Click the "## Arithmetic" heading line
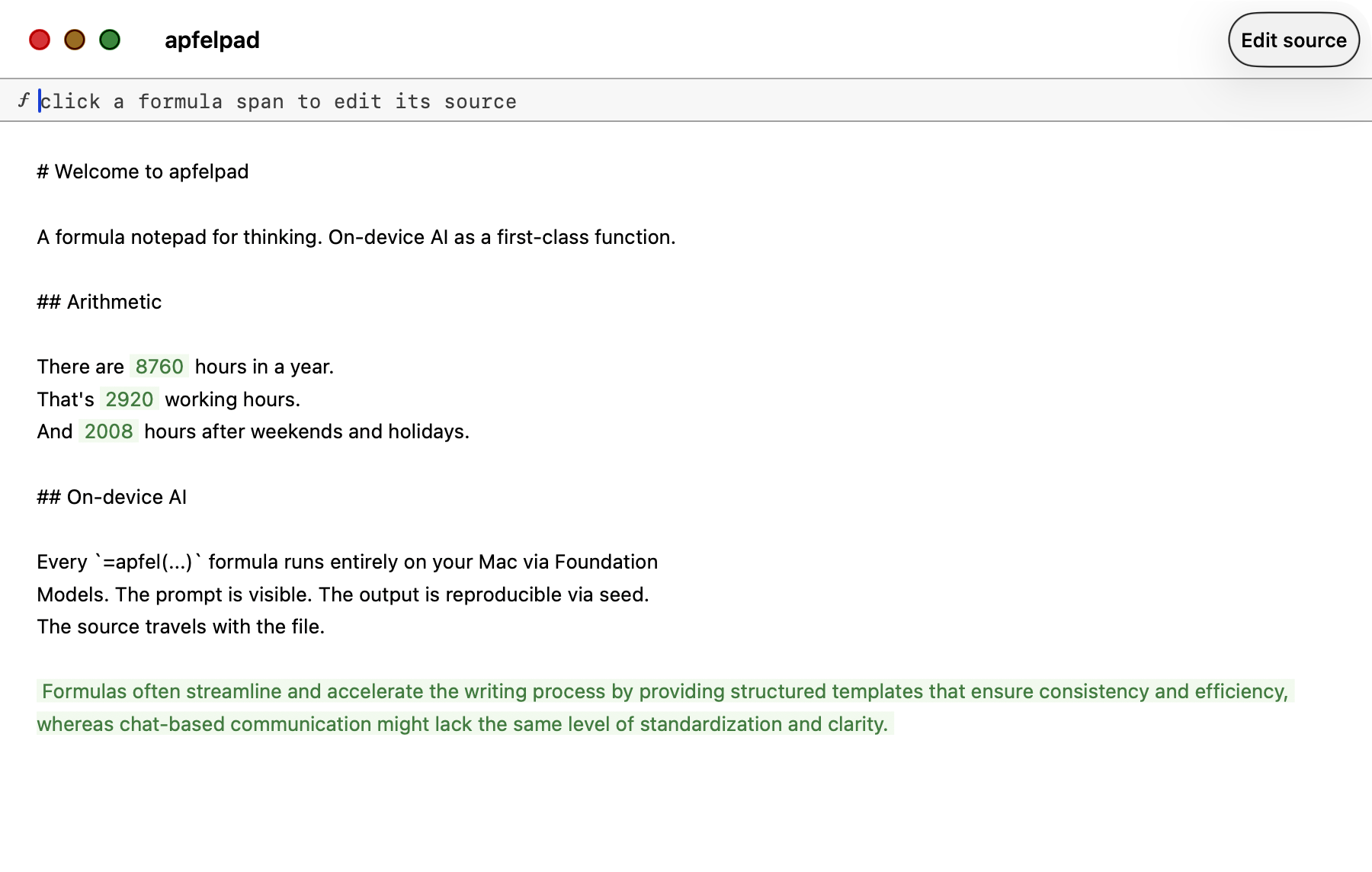1372x872 pixels. pos(99,302)
